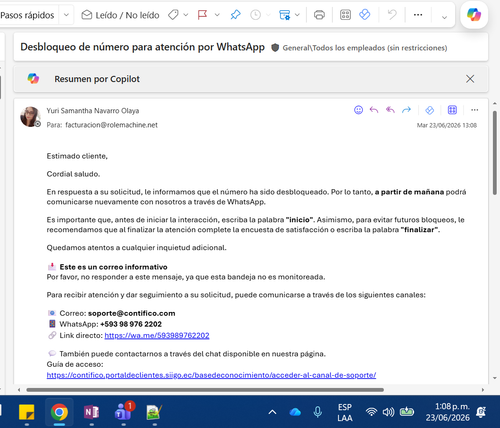Toggle Leído / No leído status
Viewport: 500px width, 428px height.
click(120, 15)
